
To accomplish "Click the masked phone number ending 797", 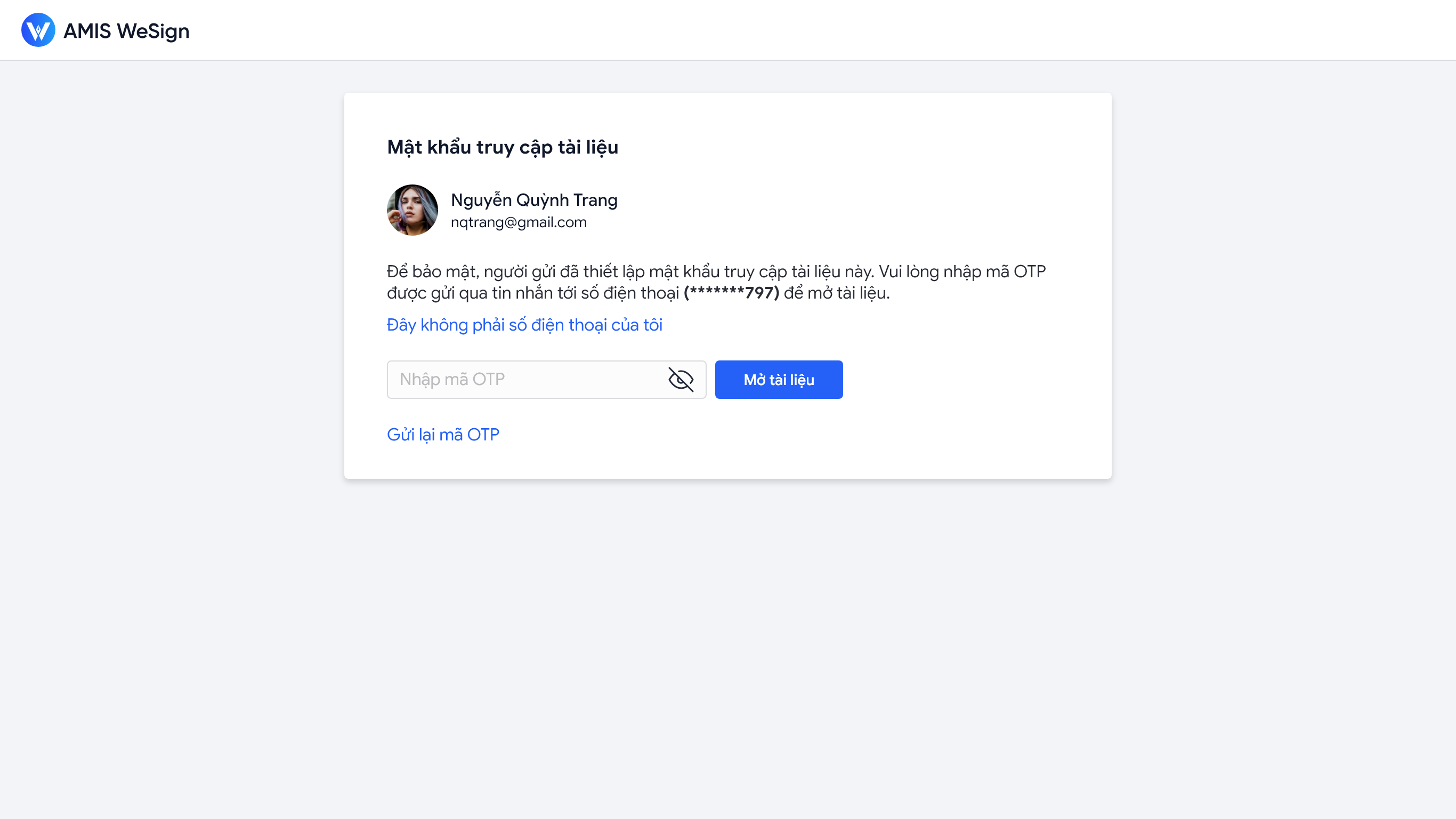I will pyautogui.click(x=731, y=293).
